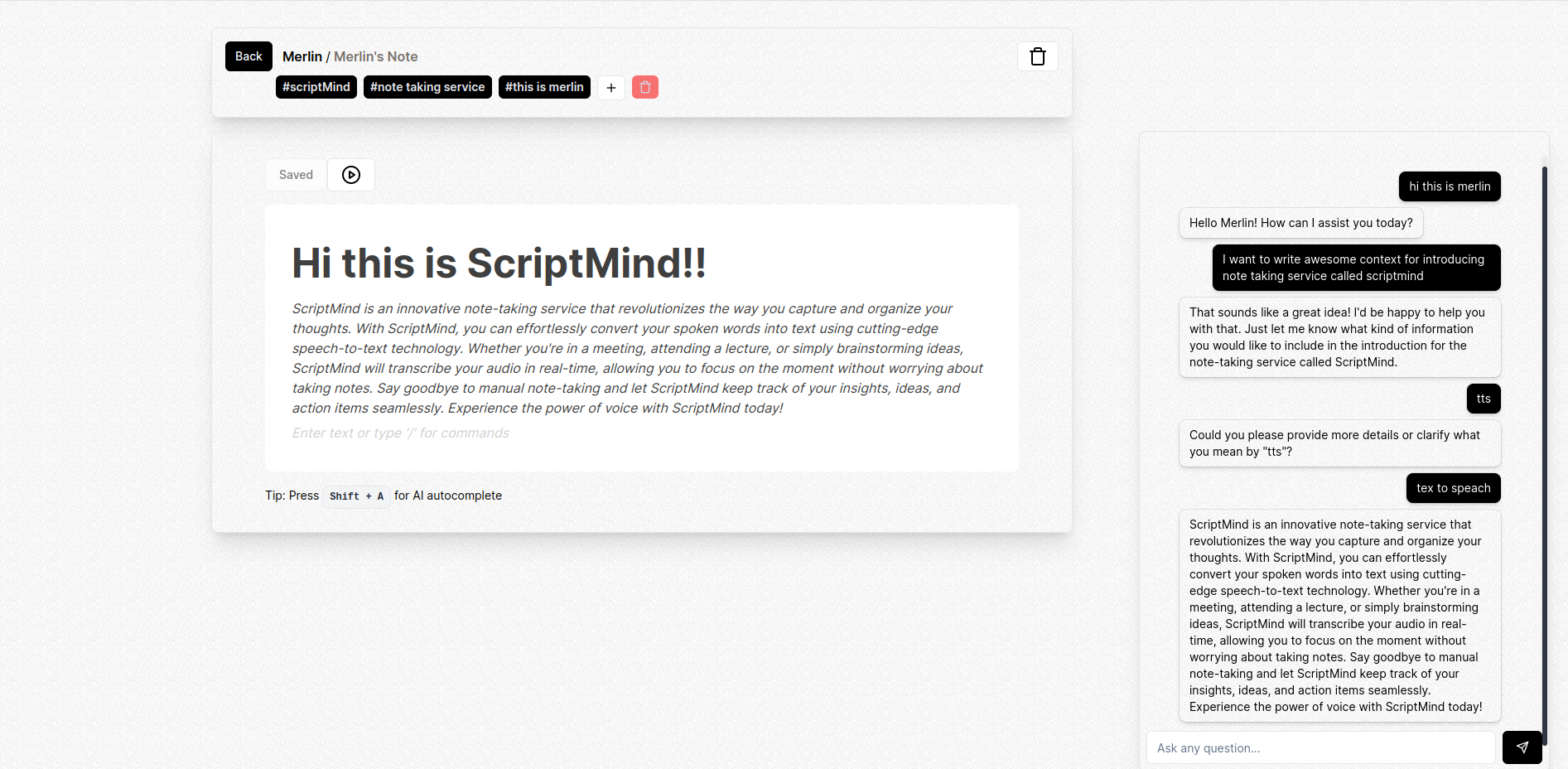This screenshot has width=1568, height=769.
Task: Click the Merlin's Note breadcrumb title
Action: 375,56
